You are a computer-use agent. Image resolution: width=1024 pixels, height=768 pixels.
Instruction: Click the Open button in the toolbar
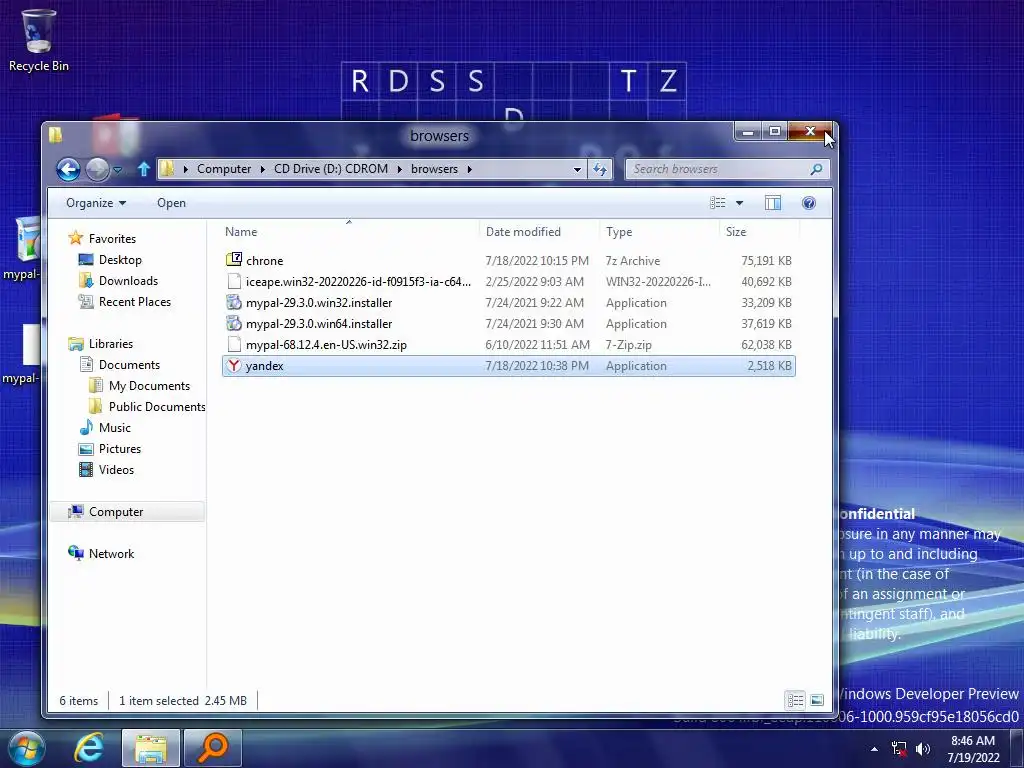click(171, 203)
